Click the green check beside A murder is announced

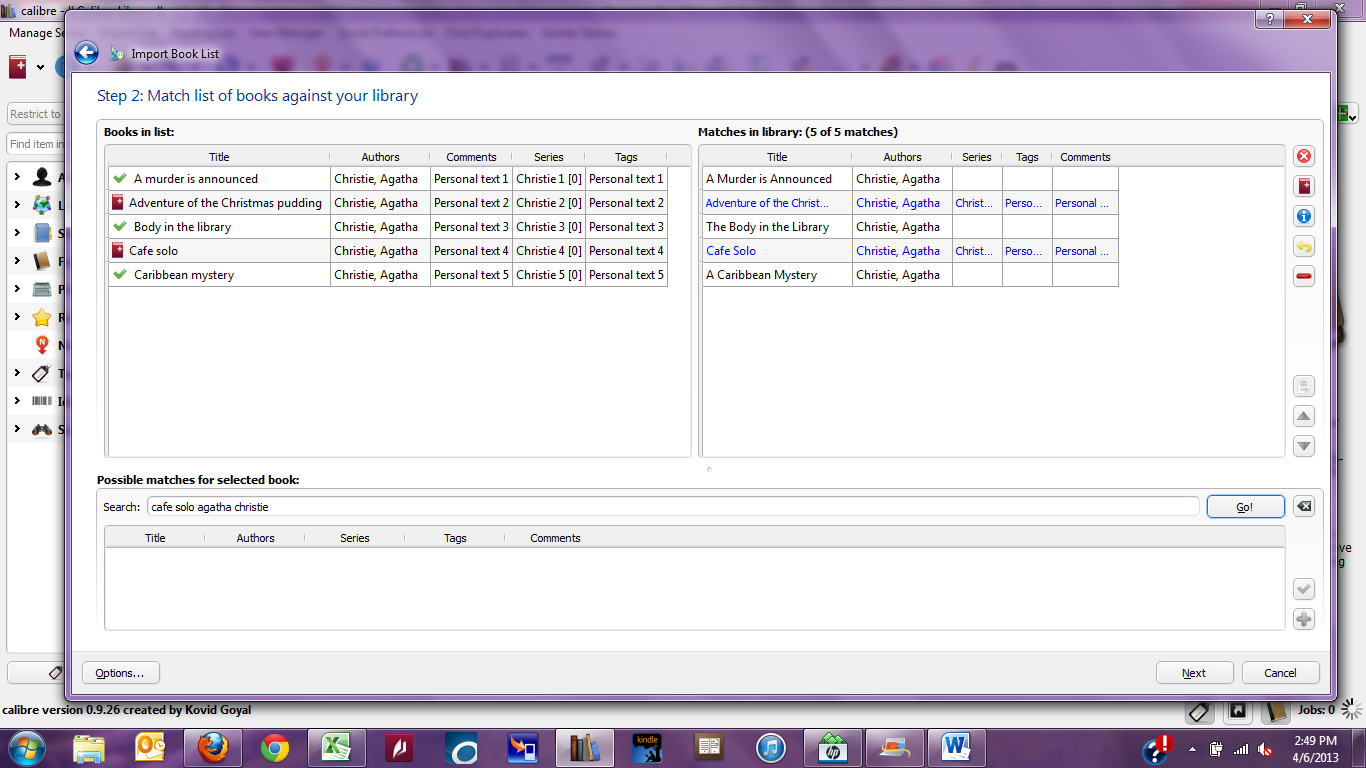click(120, 178)
